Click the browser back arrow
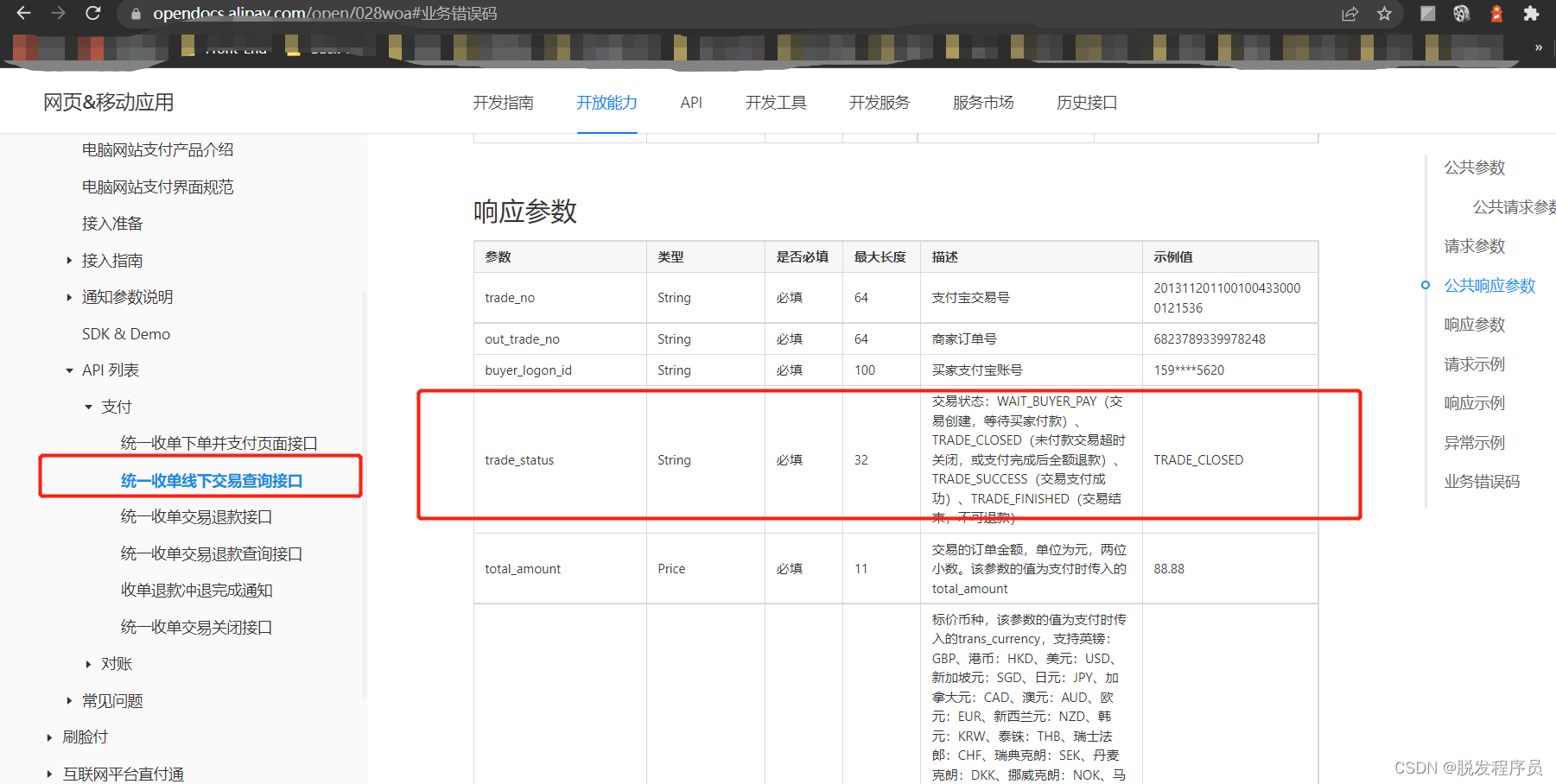The height and width of the screenshot is (784, 1556). click(23, 13)
